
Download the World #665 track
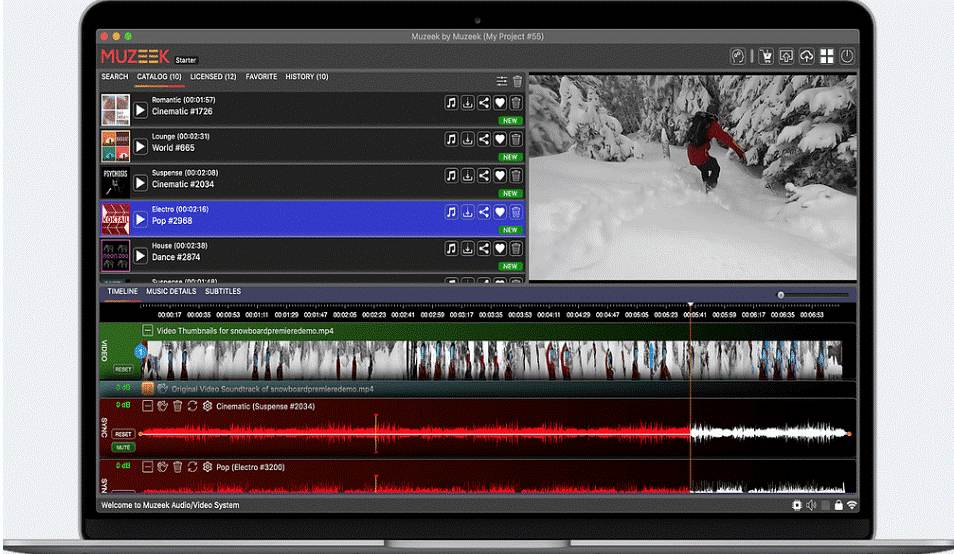(467, 139)
